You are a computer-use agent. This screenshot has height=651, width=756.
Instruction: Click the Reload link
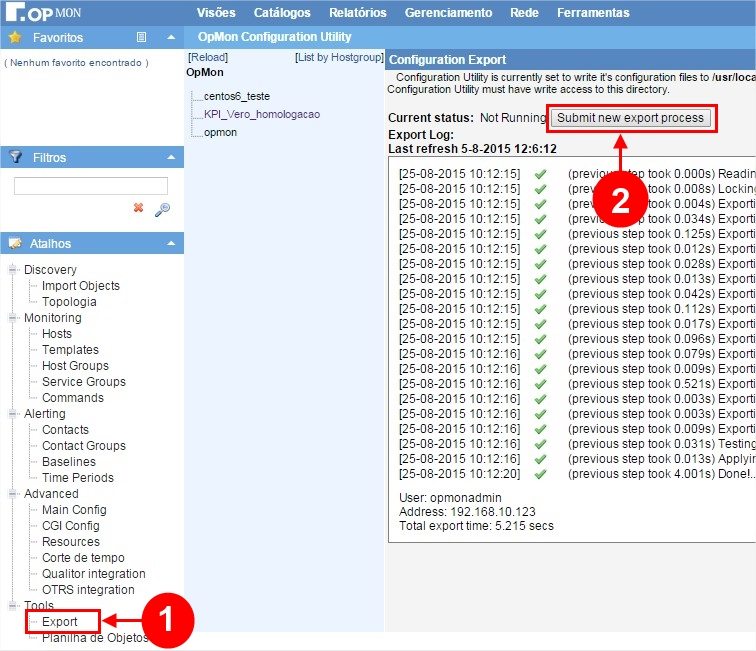click(x=208, y=58)
